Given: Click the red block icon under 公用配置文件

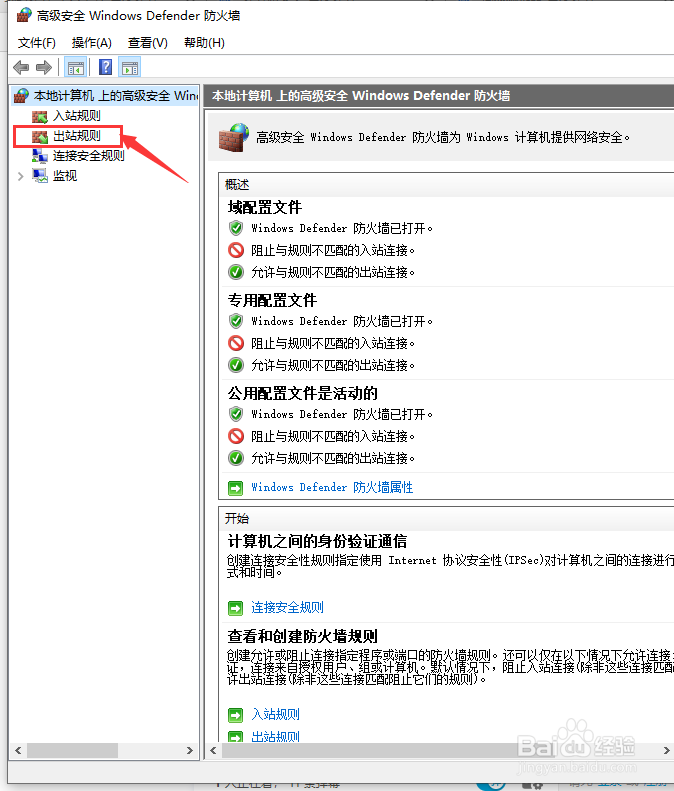Looking at the screenshot, I should tap(236, 436).
